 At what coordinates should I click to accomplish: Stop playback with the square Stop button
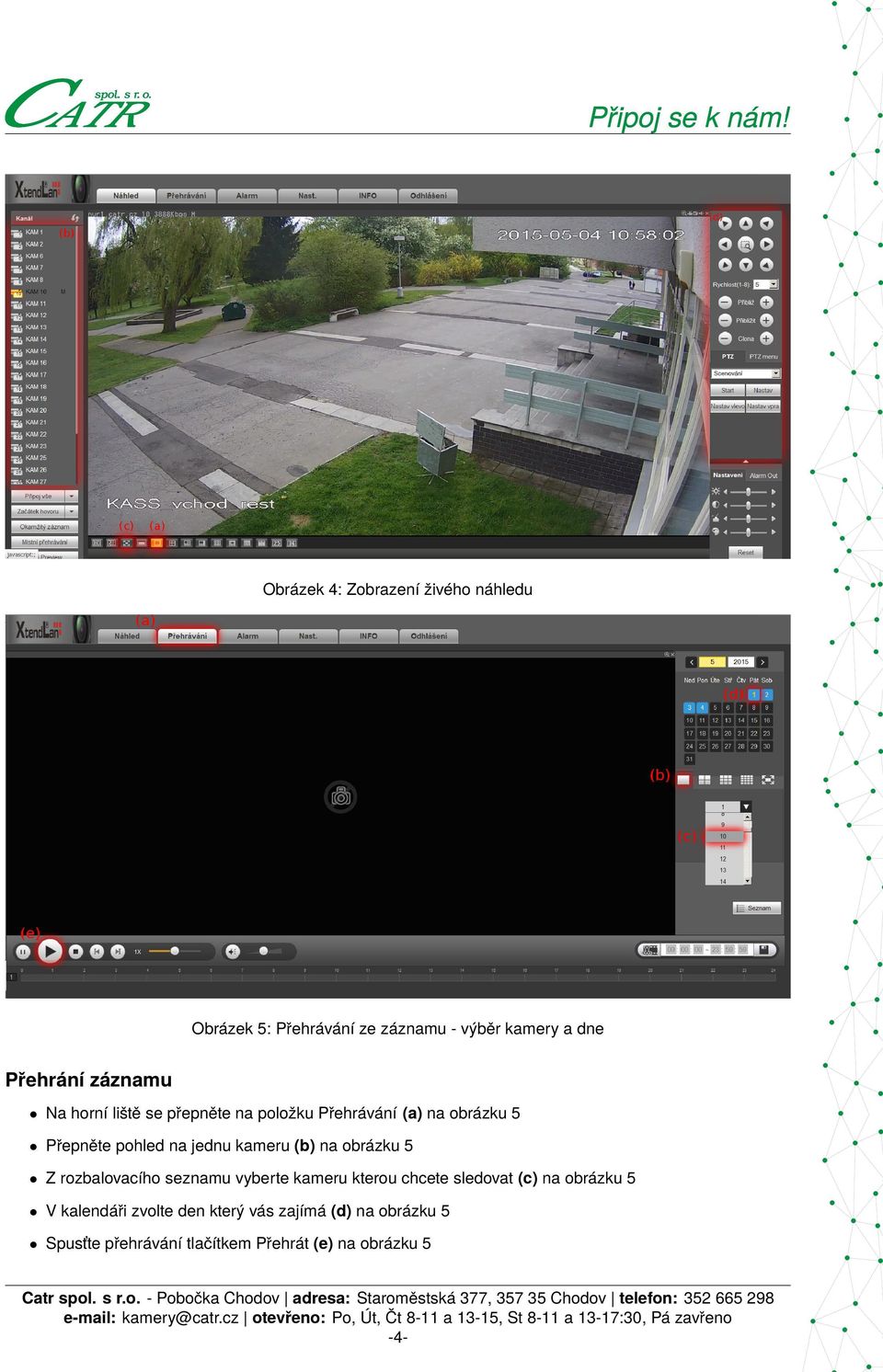tap(76, 951)
